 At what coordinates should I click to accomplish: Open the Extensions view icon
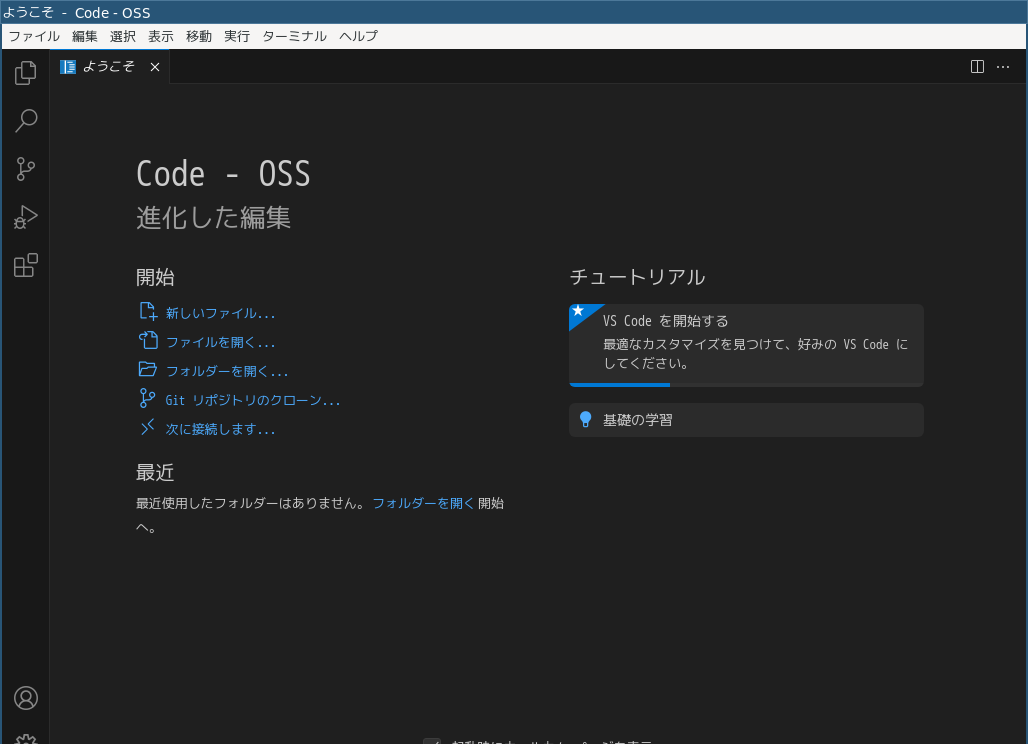point(26,265)
